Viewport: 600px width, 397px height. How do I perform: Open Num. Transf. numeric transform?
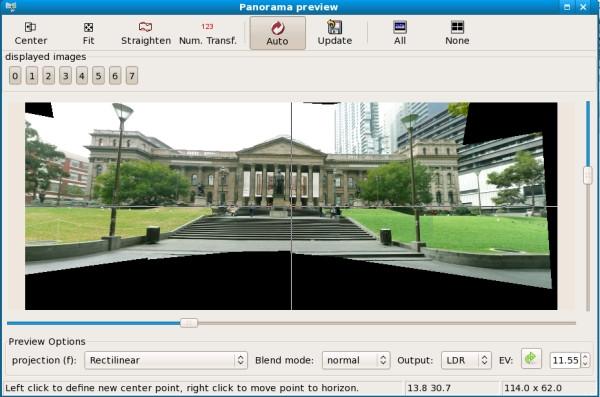tap(207, 26)
